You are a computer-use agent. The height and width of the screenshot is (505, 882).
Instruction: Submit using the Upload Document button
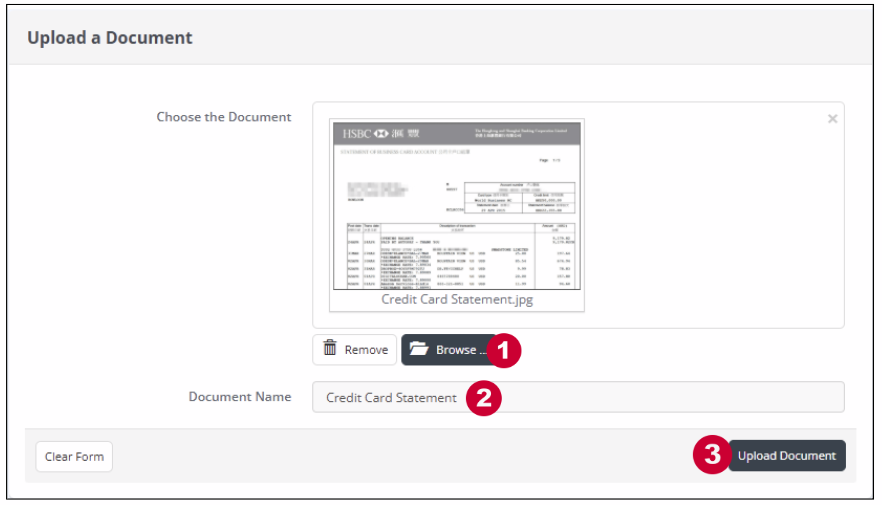pyautogui.click(x=786, y=456)
